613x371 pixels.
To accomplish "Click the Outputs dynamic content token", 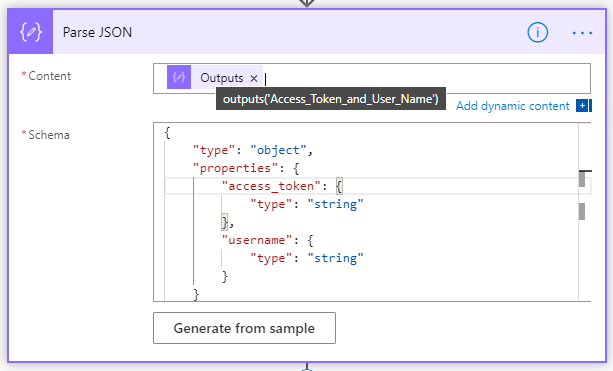I will pos(215,77).
